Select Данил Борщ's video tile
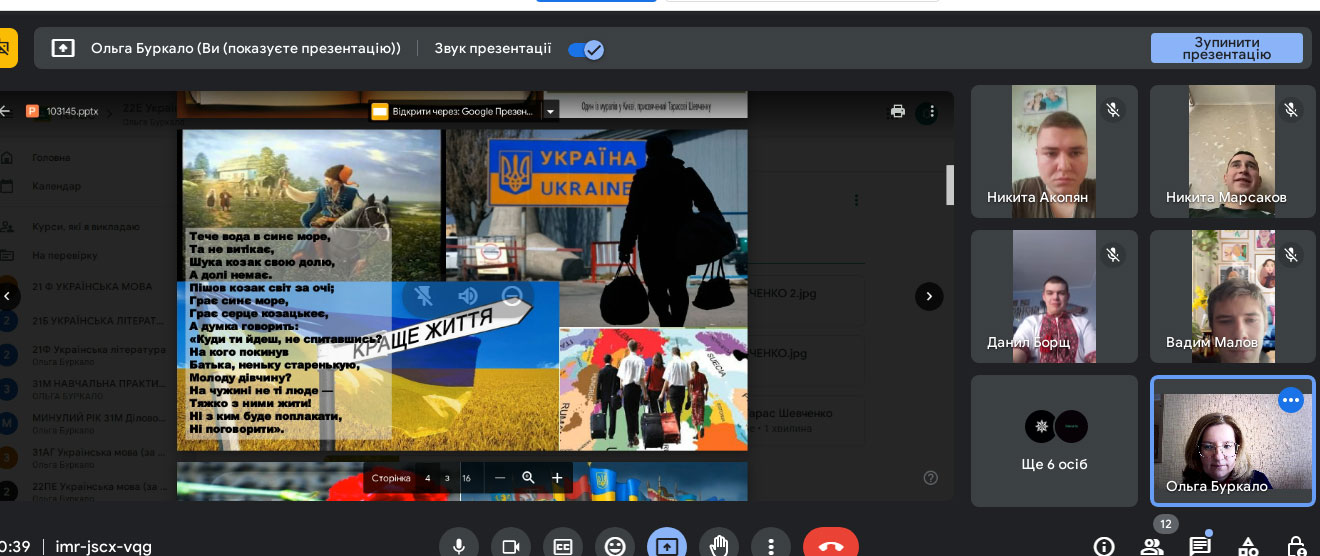The height and width of the screenshot is (556, 1320). 1054,296
